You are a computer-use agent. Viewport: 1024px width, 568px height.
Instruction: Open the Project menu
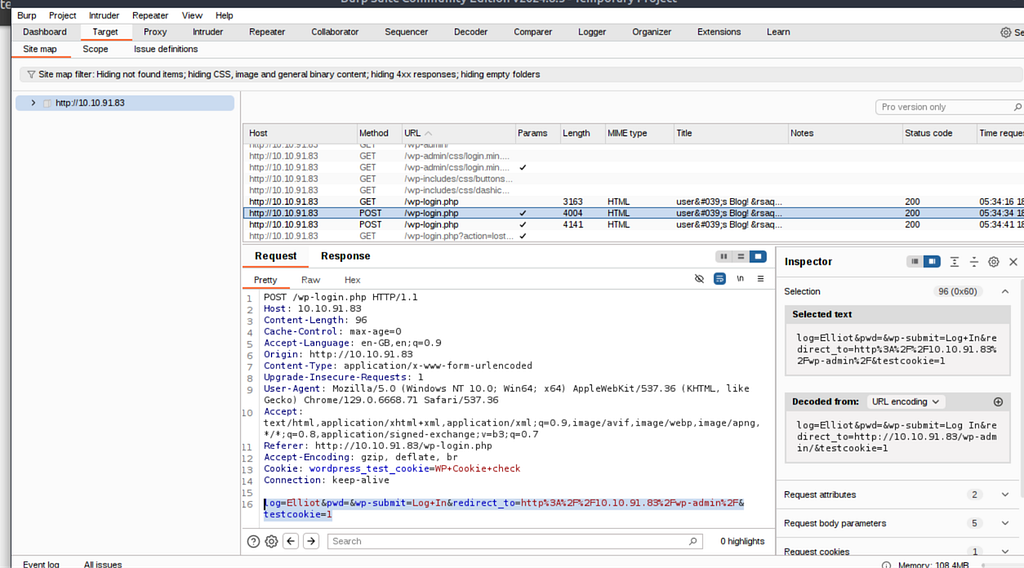(x=63, y=16)
